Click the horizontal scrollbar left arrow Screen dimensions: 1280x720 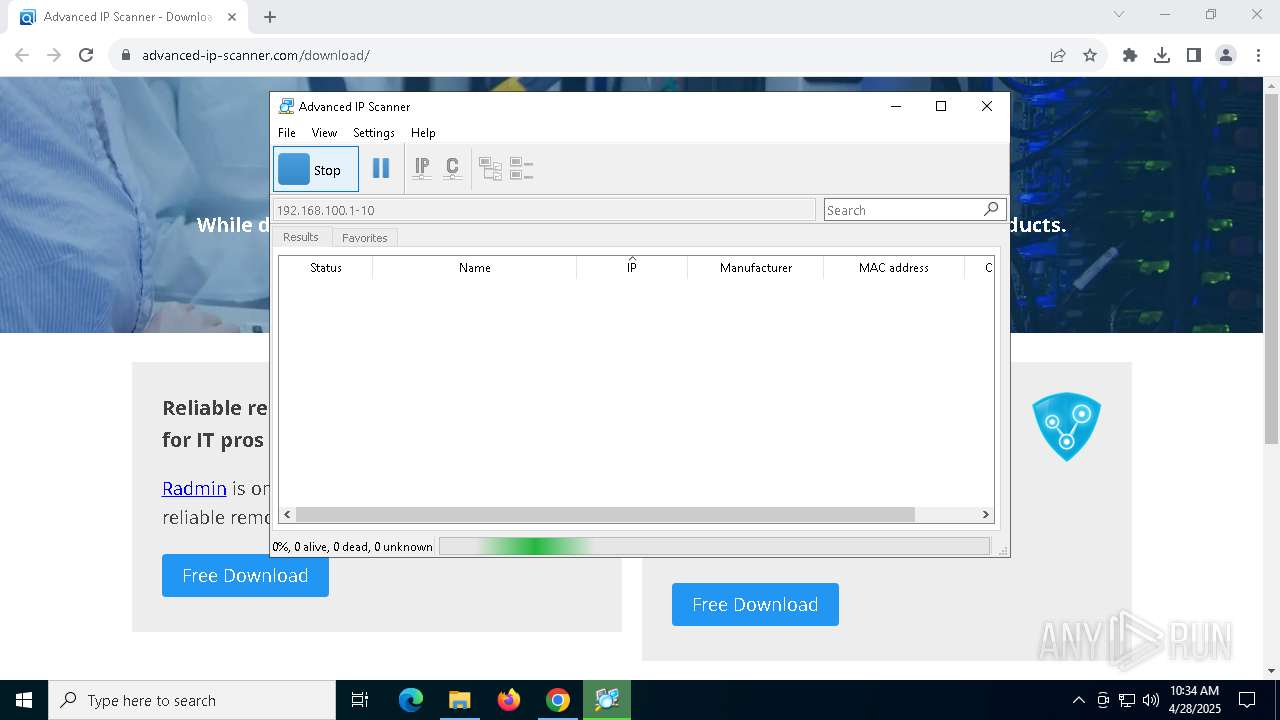click(287, 514)
